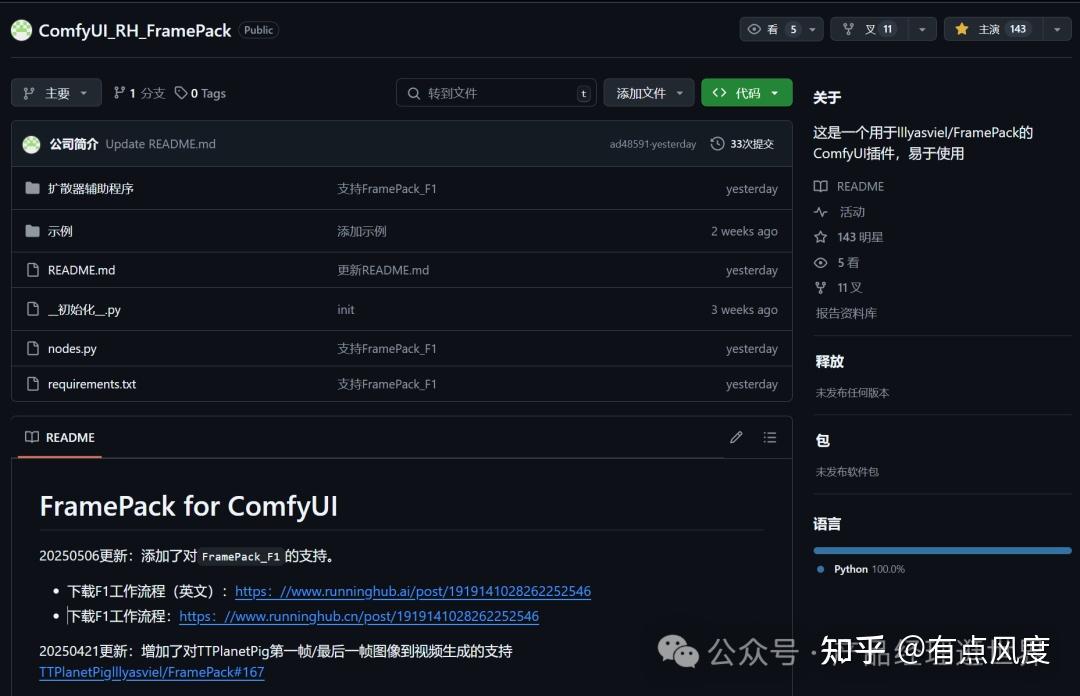Viewport: 1080px width, 696px height.
Task: Open the runninghub.ai F1 workflow link
Action: 412,591
